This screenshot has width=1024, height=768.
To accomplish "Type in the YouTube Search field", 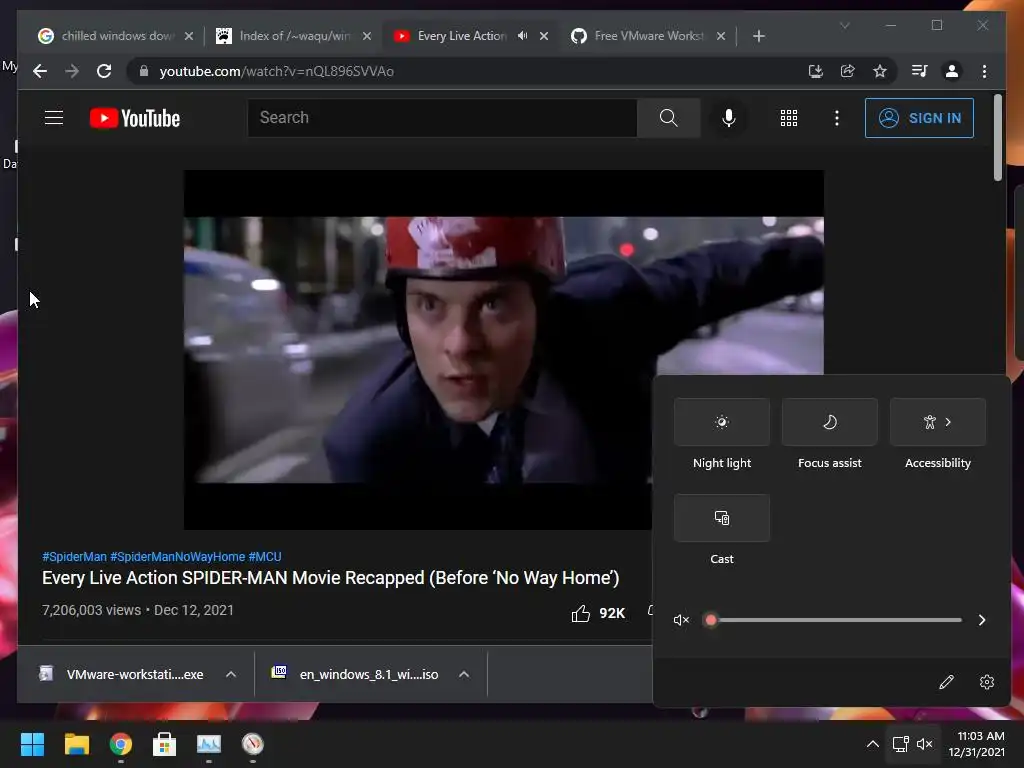I will coord(442,118).
